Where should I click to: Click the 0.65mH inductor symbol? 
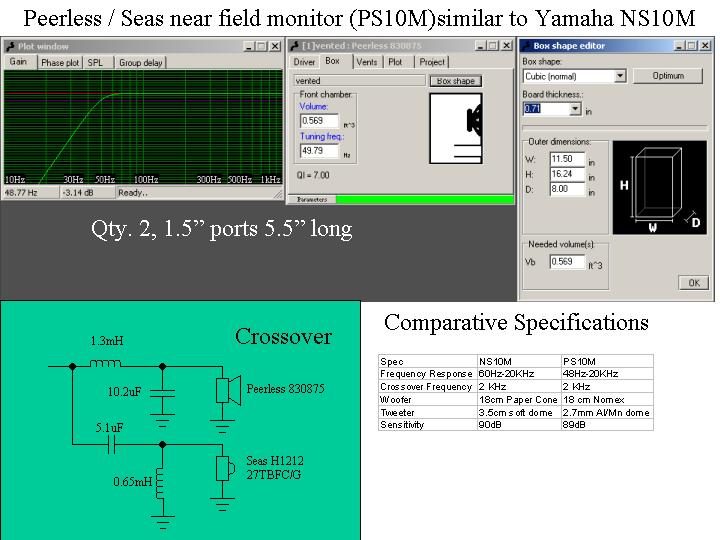click(161, 484)
